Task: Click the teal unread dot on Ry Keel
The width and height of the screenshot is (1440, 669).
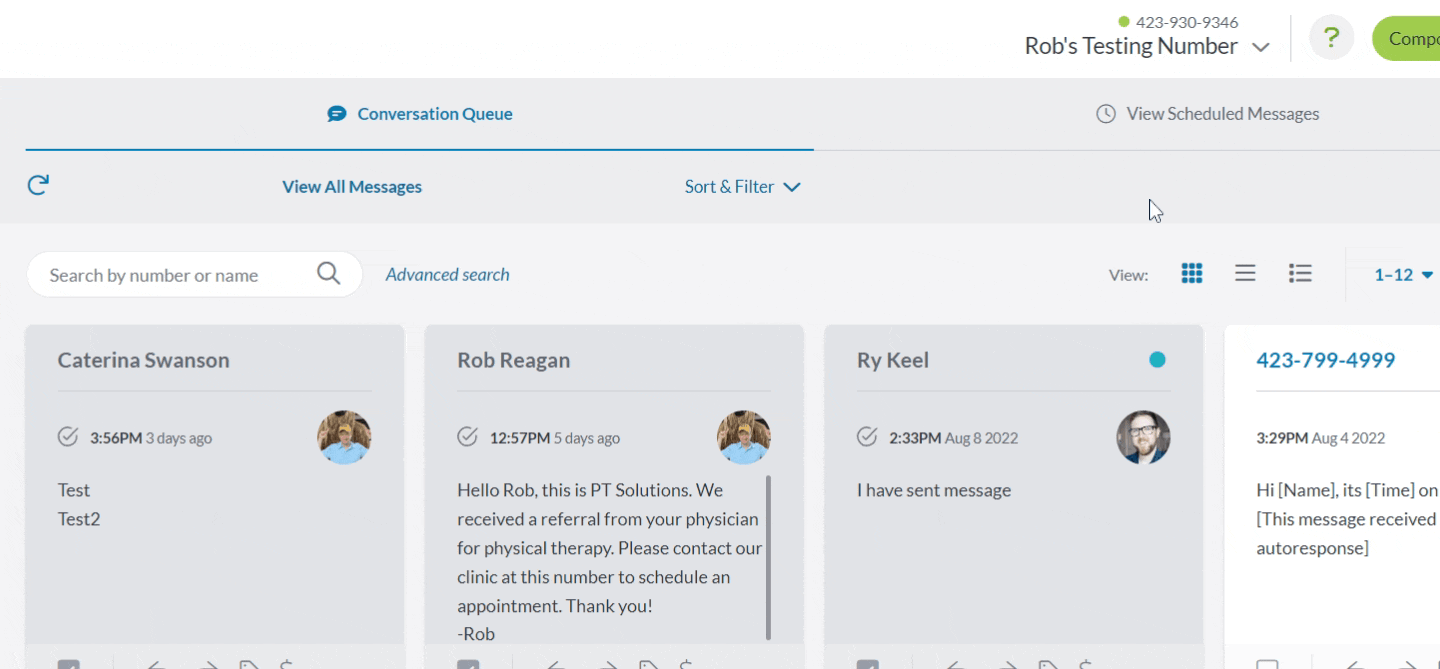Action: click(1157, 360)
